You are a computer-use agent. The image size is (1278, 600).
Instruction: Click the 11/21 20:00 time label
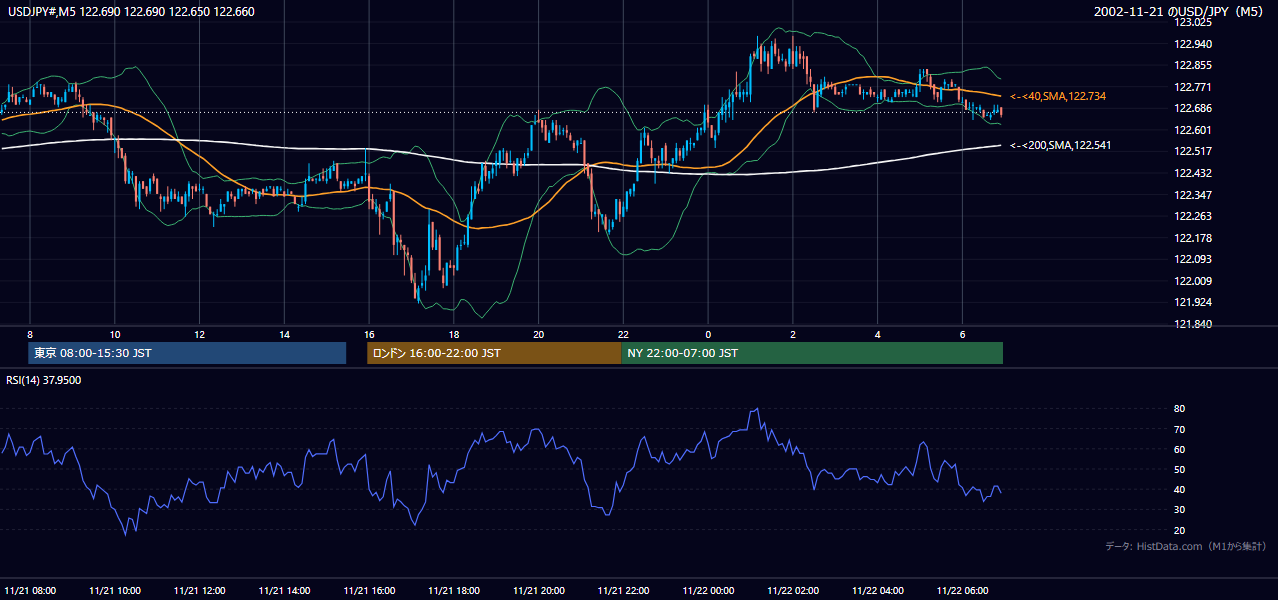click(539, 590)
